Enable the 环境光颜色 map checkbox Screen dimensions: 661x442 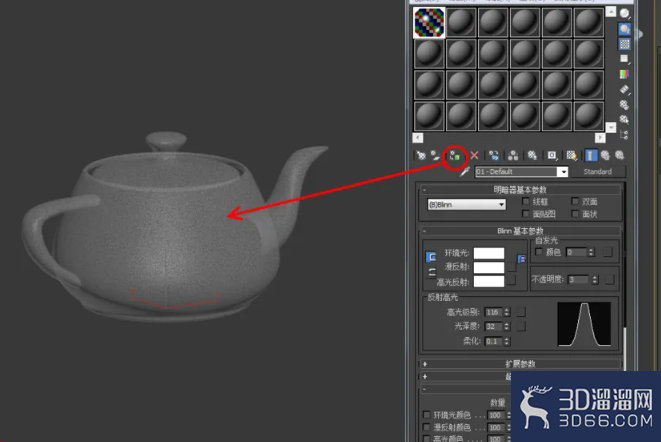[427, 415]
